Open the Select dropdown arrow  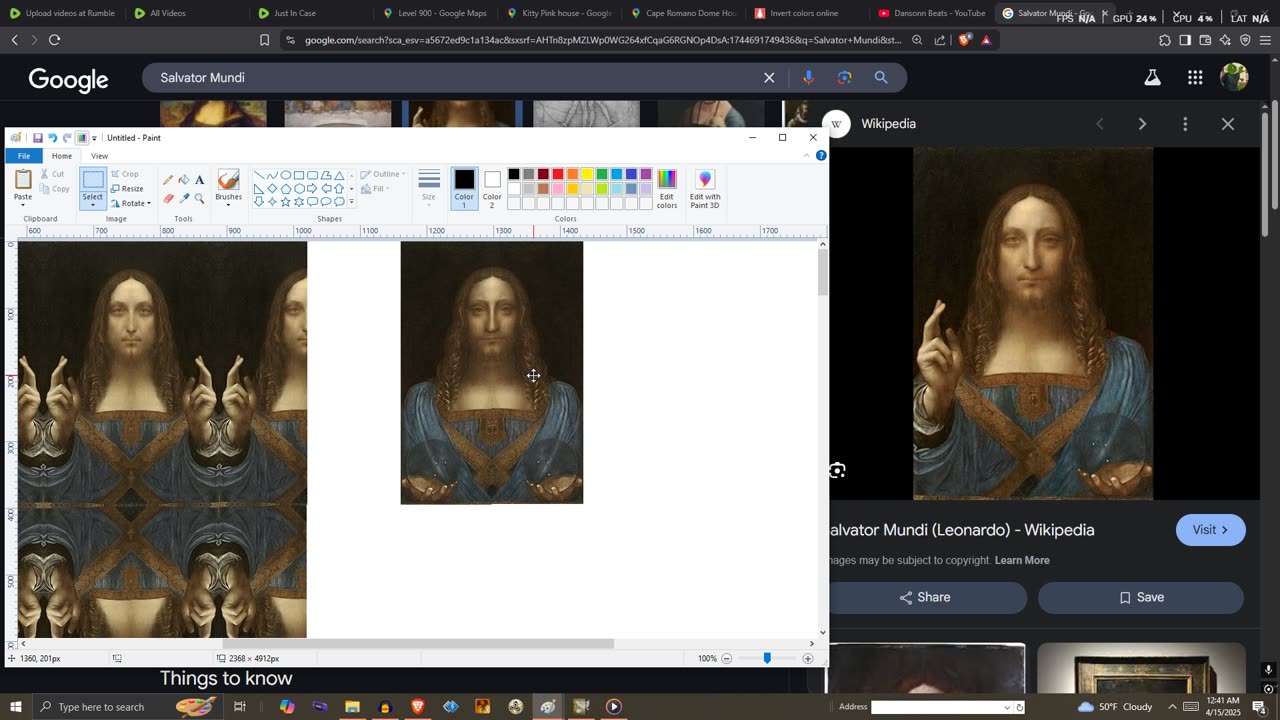[x=92, y=205]
